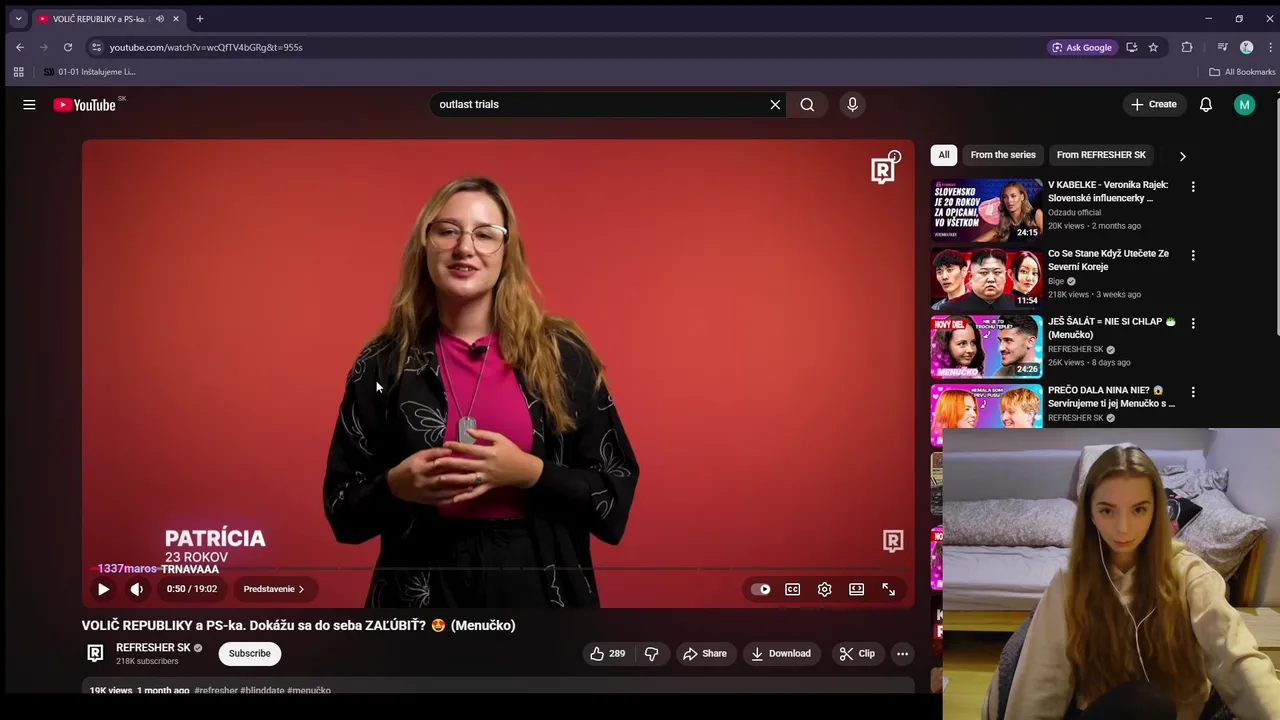Select From the series chip
This screenshot has width=1280, height=720.
point(1003,155)
